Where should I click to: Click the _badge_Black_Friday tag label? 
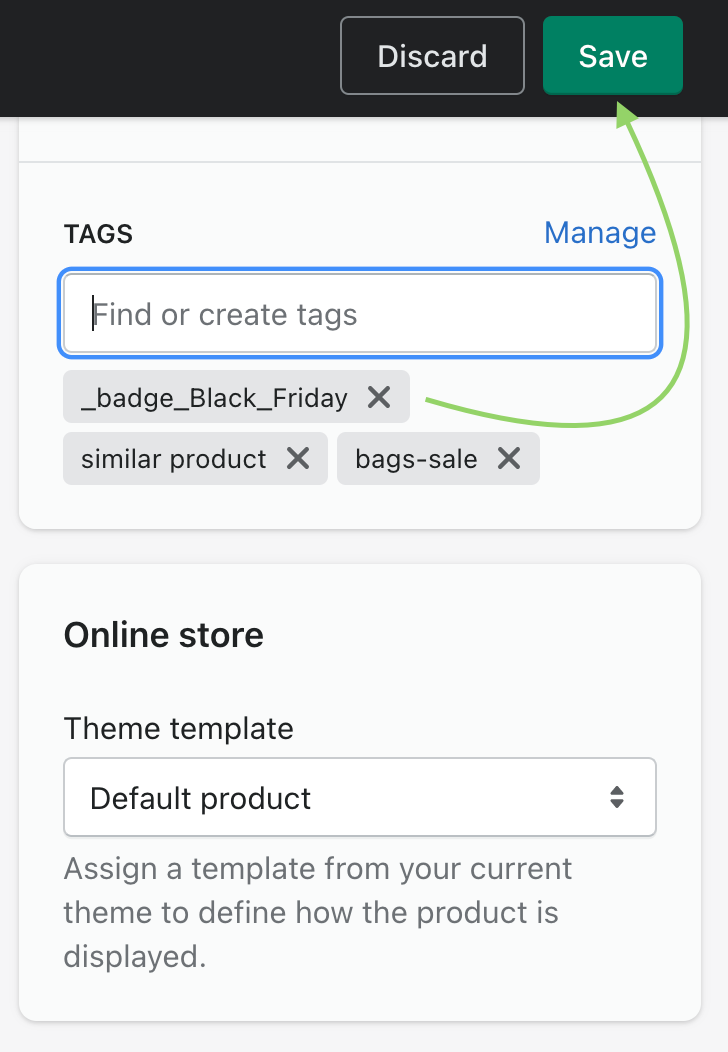[214, 398]
